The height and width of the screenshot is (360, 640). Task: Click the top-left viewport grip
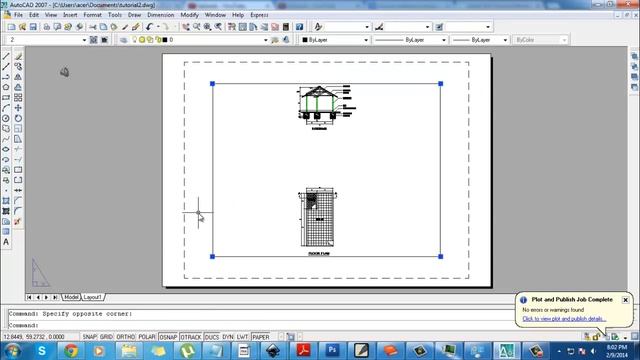point(212,84)
